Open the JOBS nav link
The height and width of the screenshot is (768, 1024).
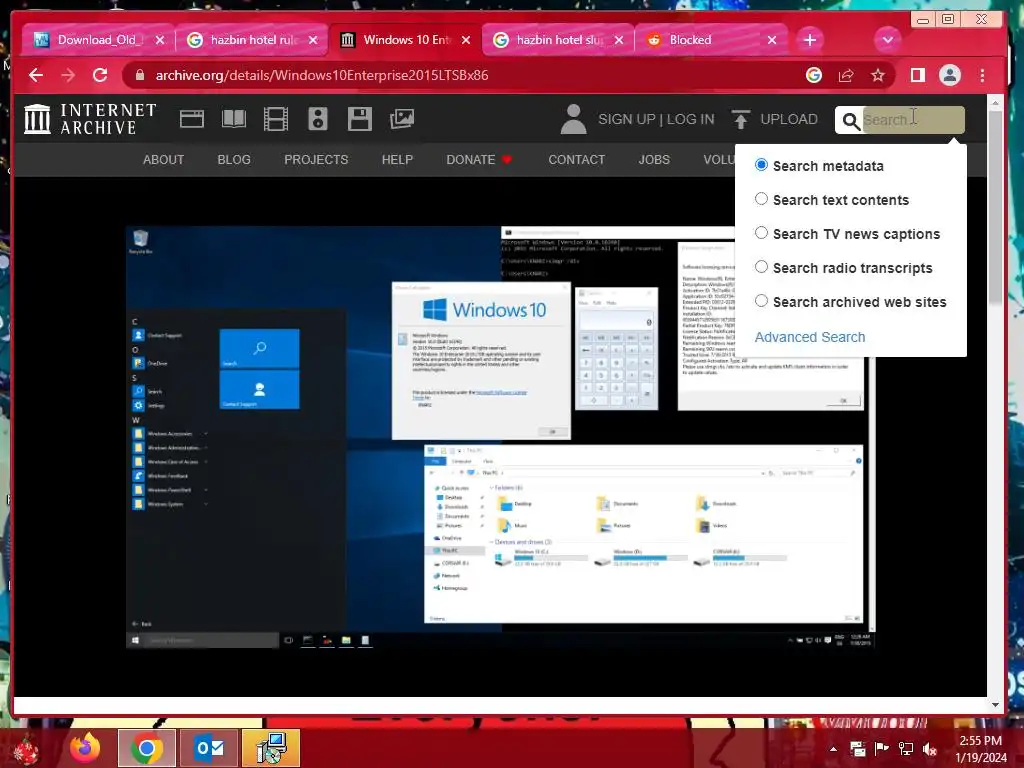[x=654, y=159]
